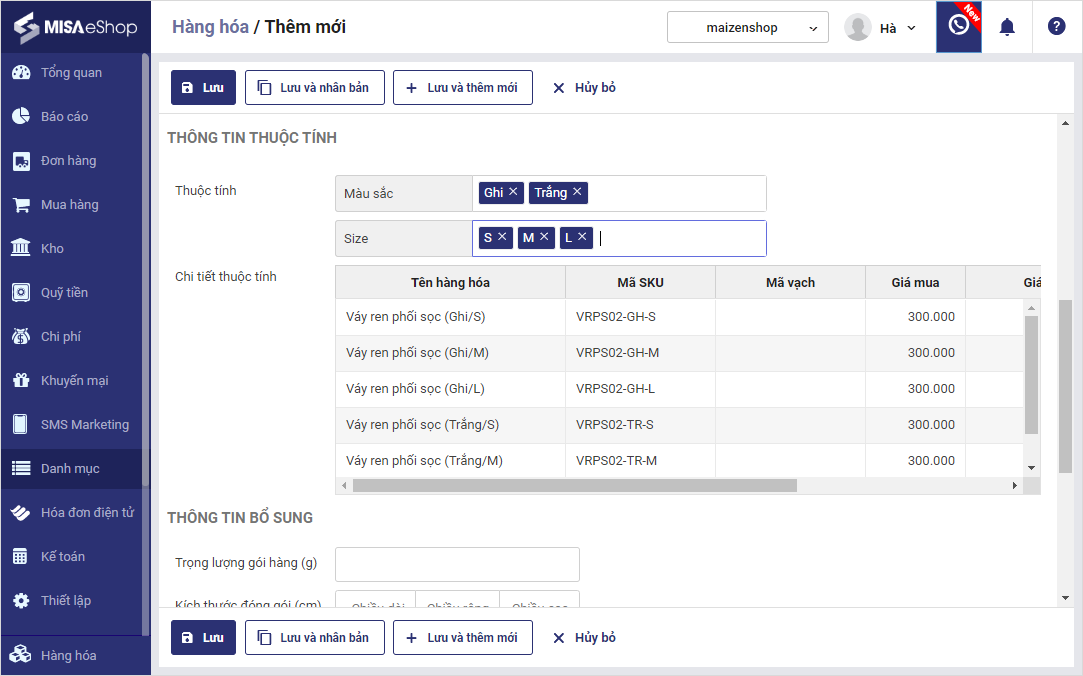Click the top Lưu và nhân bản button

tap(314, 87)
